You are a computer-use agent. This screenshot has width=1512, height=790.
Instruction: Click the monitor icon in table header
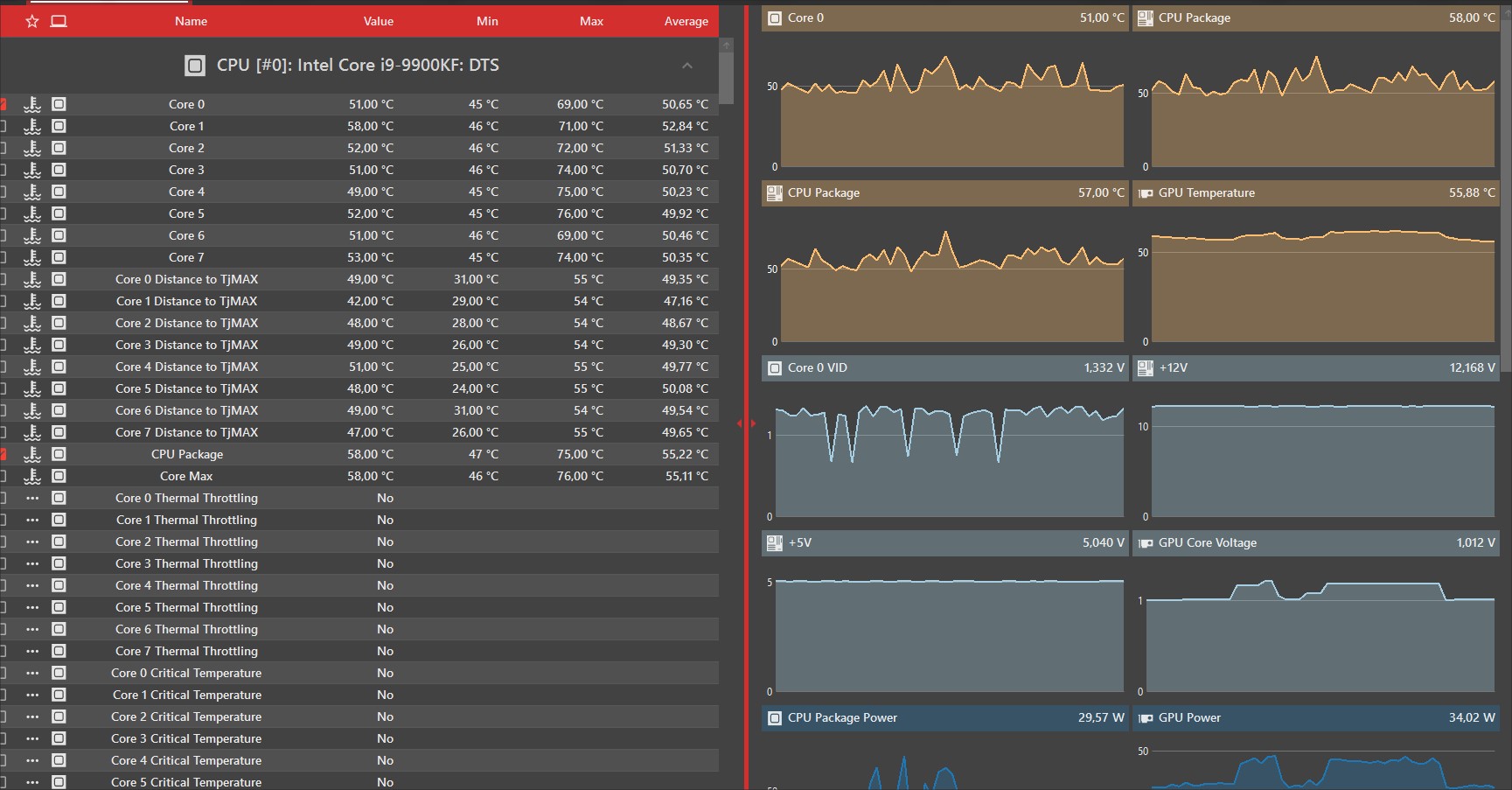click(59, 21)
